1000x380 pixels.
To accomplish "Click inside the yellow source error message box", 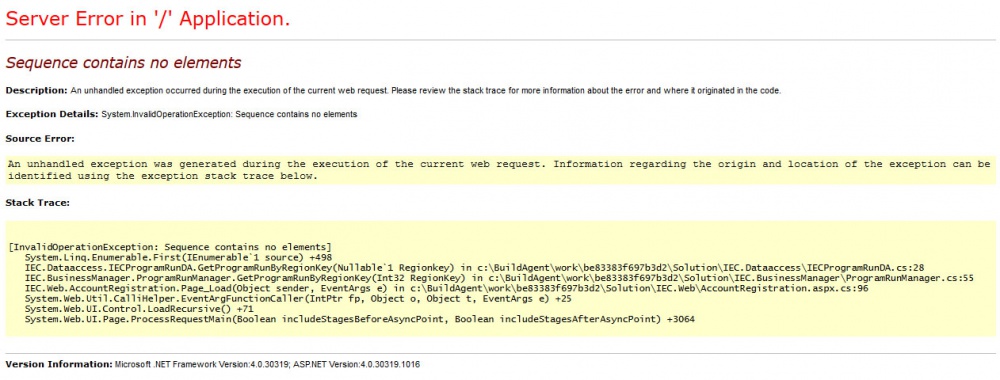I will click(500, 170).
